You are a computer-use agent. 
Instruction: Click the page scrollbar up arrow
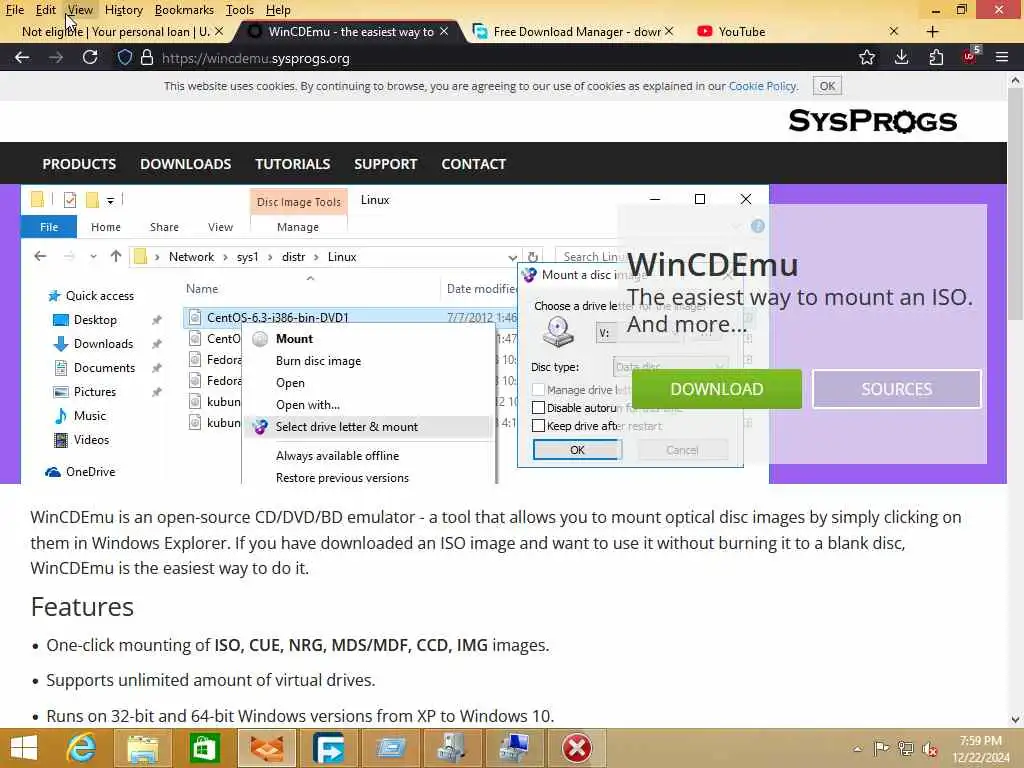tap(1016, 80)
